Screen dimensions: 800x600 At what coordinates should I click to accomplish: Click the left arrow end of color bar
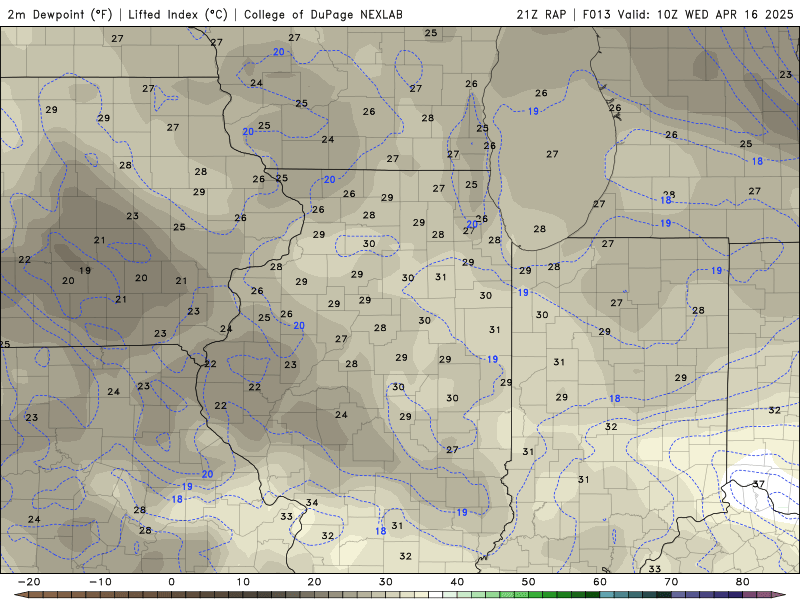[20, 595]
